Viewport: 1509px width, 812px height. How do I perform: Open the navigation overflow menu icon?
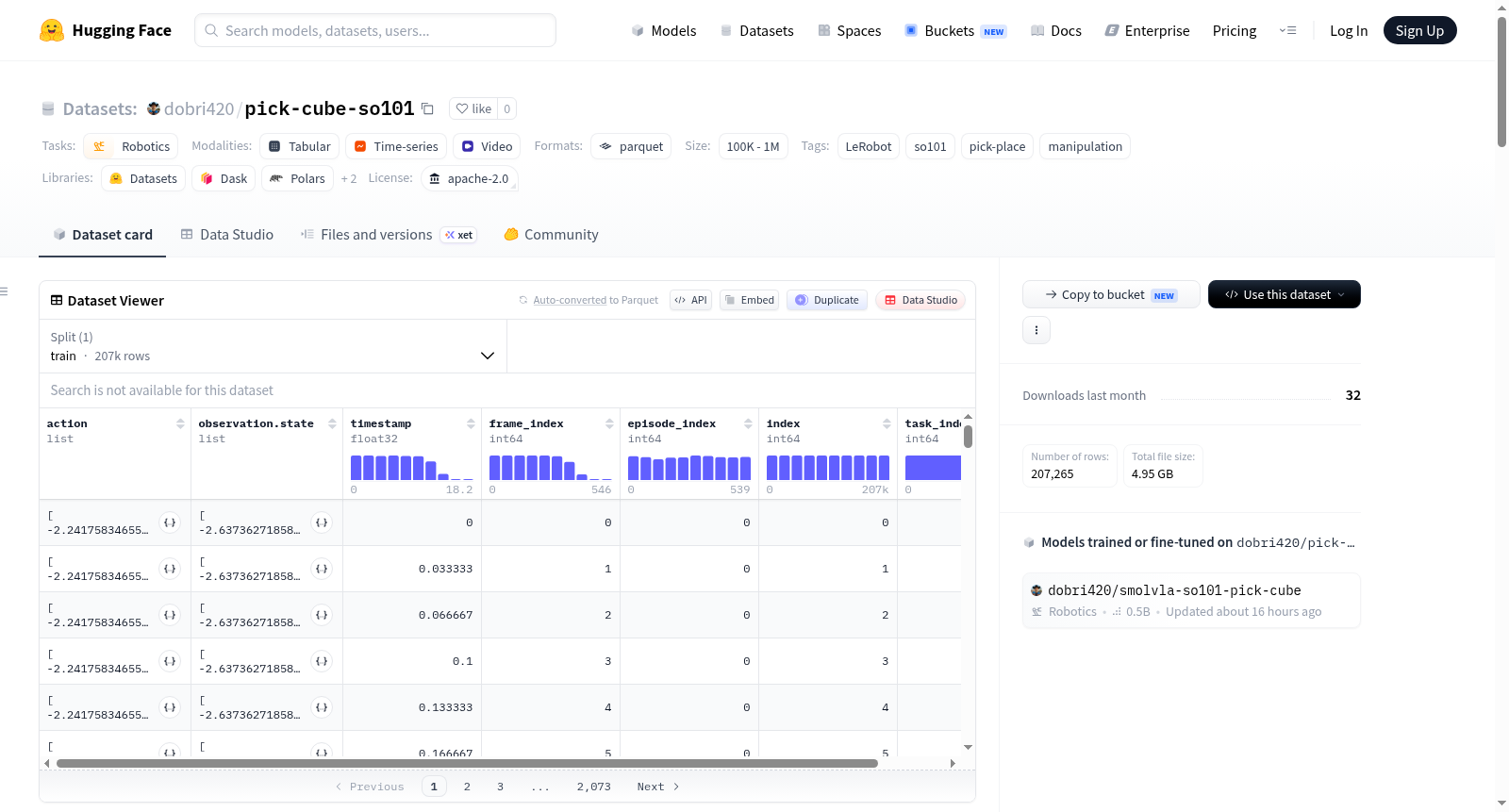point(1287,30)
